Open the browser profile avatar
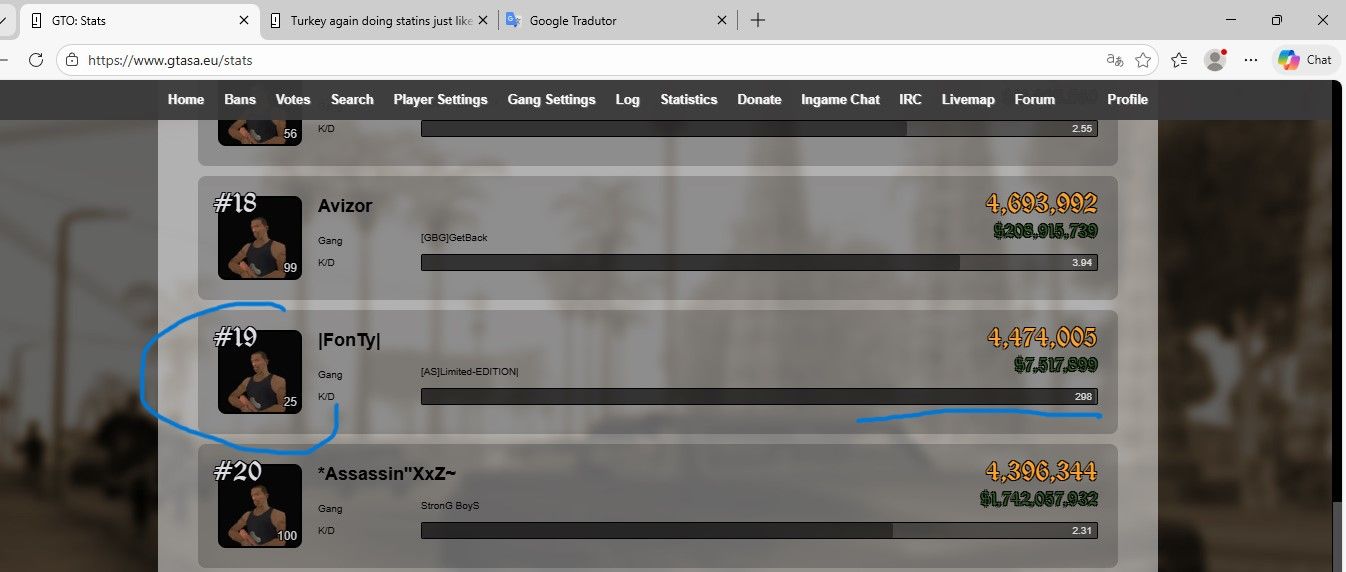Viewport: 1346px width, 572px height. tap(1215, 60)
